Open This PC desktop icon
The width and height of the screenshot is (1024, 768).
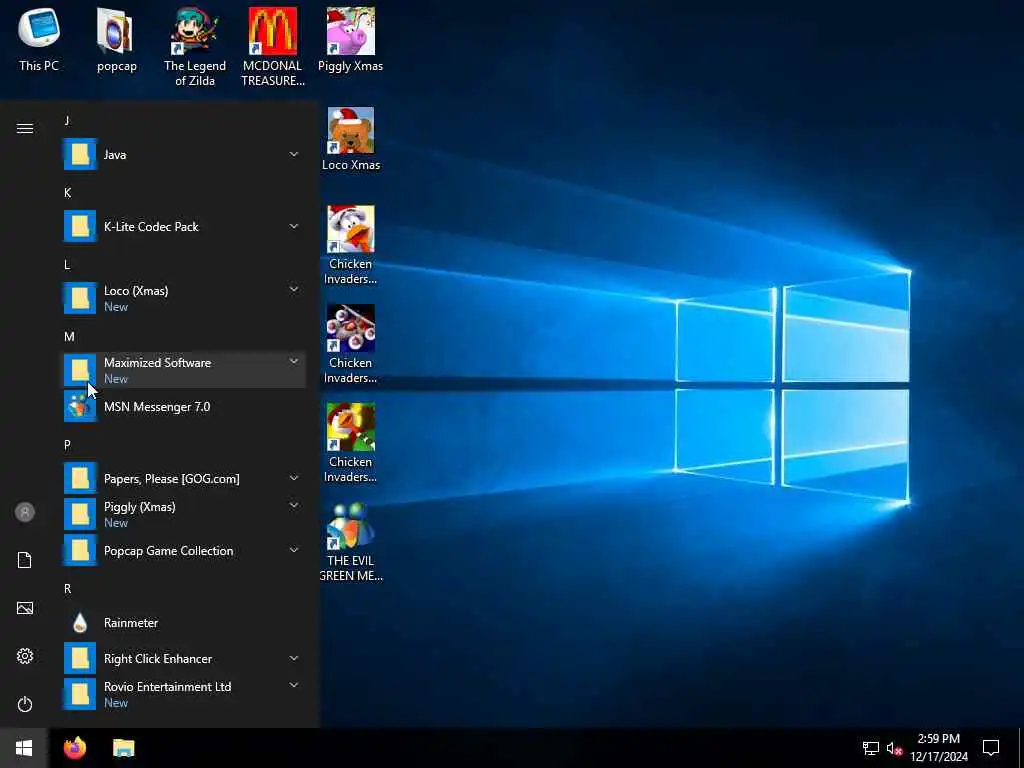(39, 39)
